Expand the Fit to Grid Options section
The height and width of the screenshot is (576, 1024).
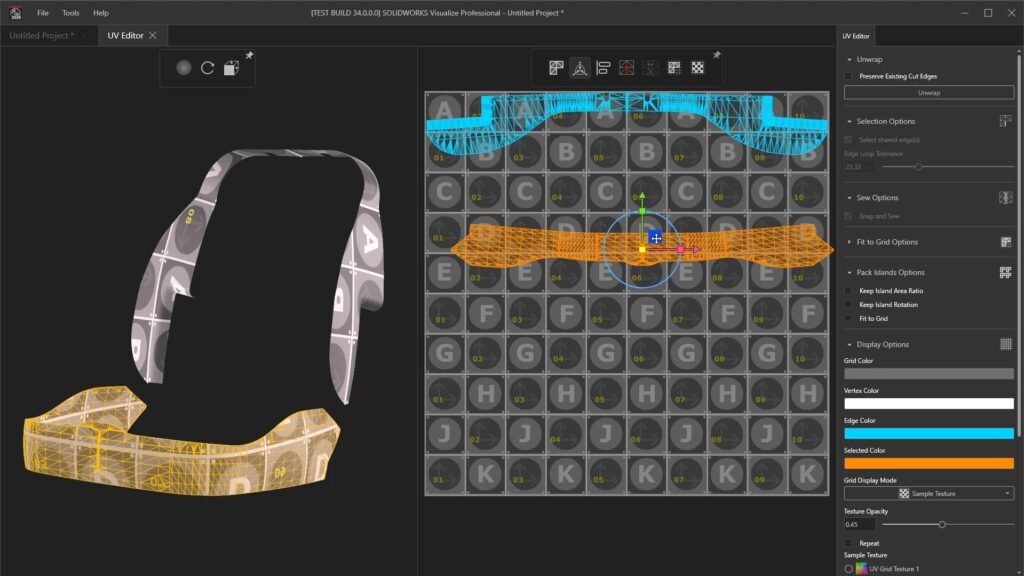click(x=849, y=242)
